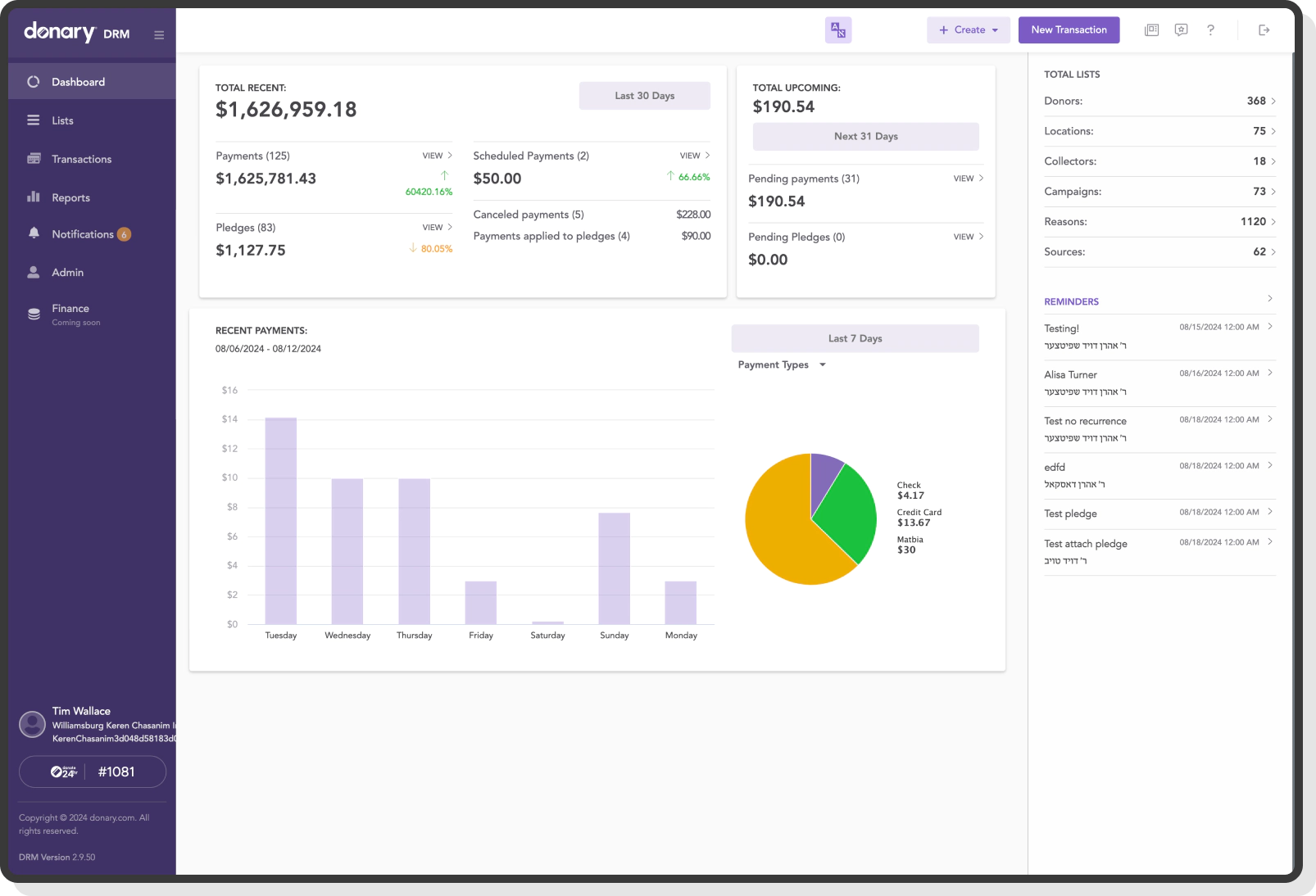1316x896 pixels.
Task: Toggle the Last 7 Days range
Action: point(855,337)
